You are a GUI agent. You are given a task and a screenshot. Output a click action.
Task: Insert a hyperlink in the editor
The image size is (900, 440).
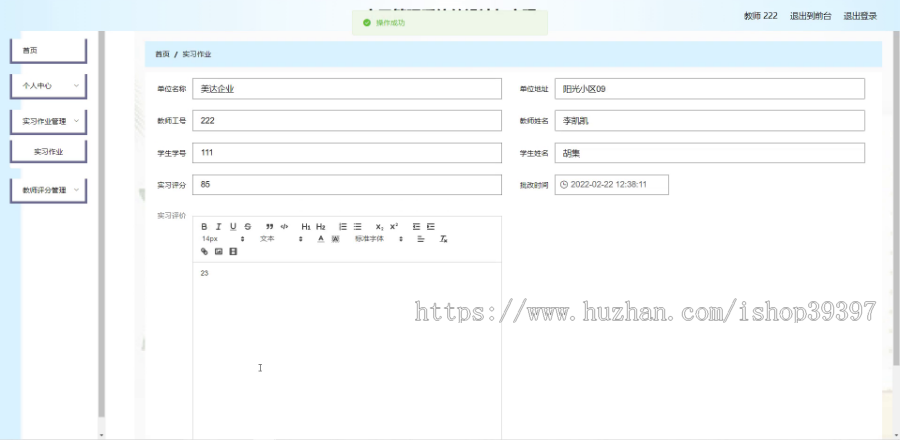(204, 251)
